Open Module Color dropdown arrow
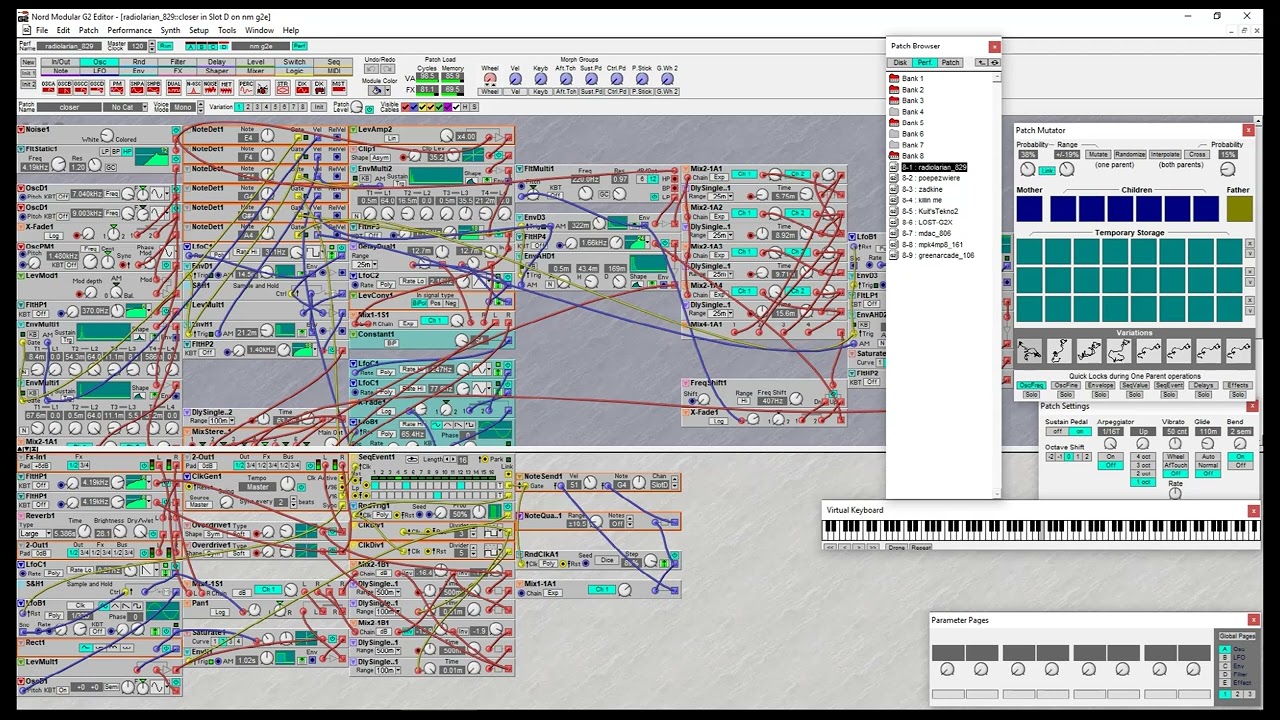 [x=387, y=90]
